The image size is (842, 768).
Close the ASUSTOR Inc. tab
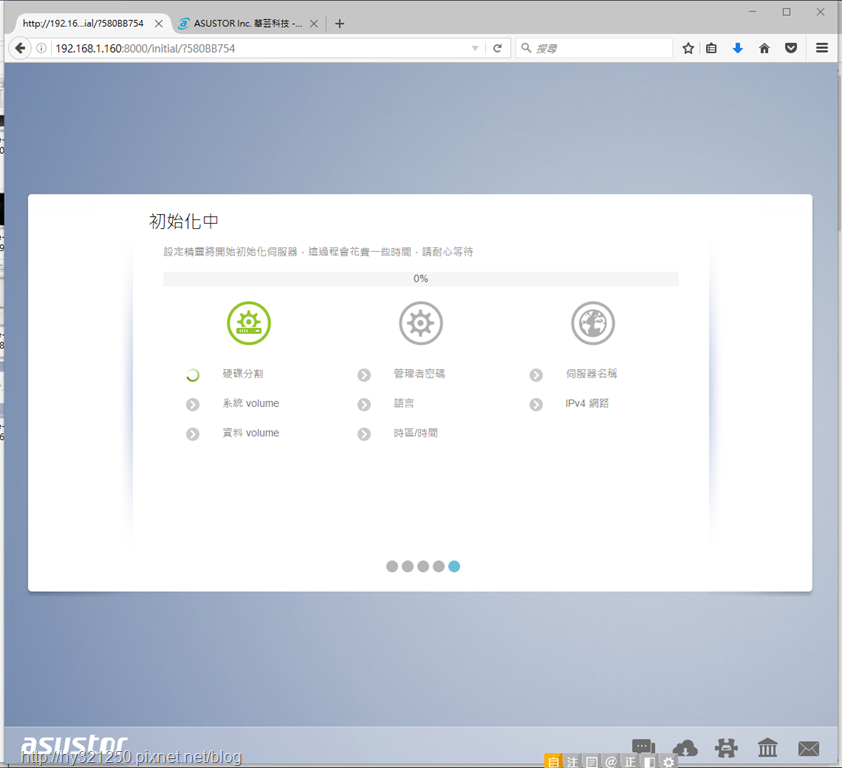[x=314, y=24]
